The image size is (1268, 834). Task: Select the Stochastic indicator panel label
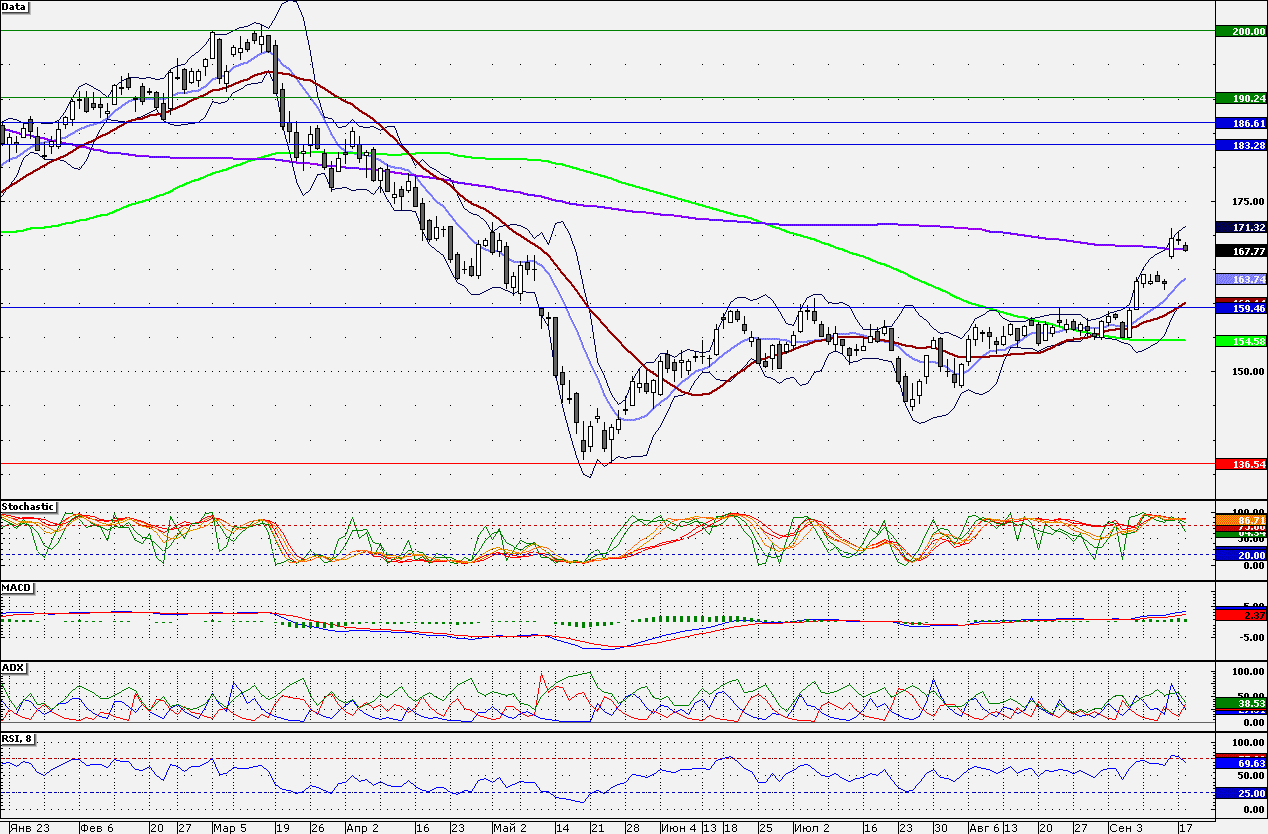tap(29, 507)
